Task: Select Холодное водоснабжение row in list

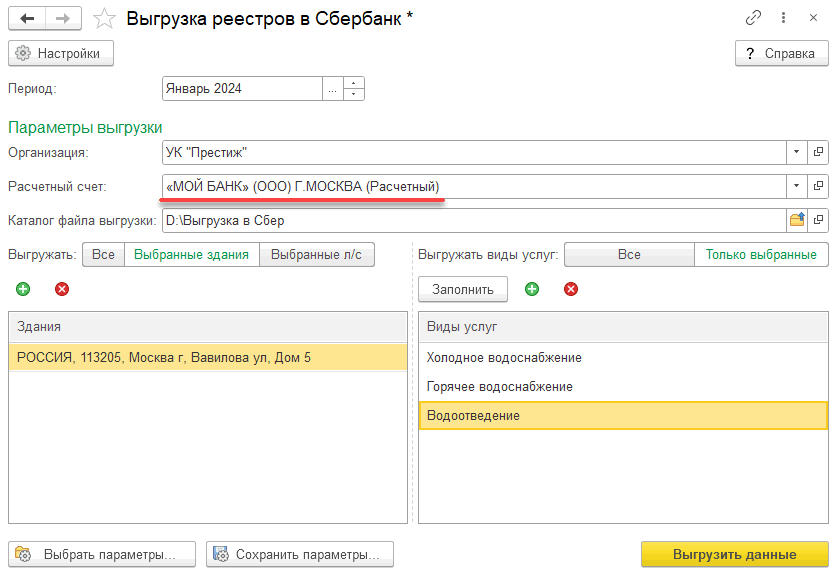Action: [x=504, y=358]
